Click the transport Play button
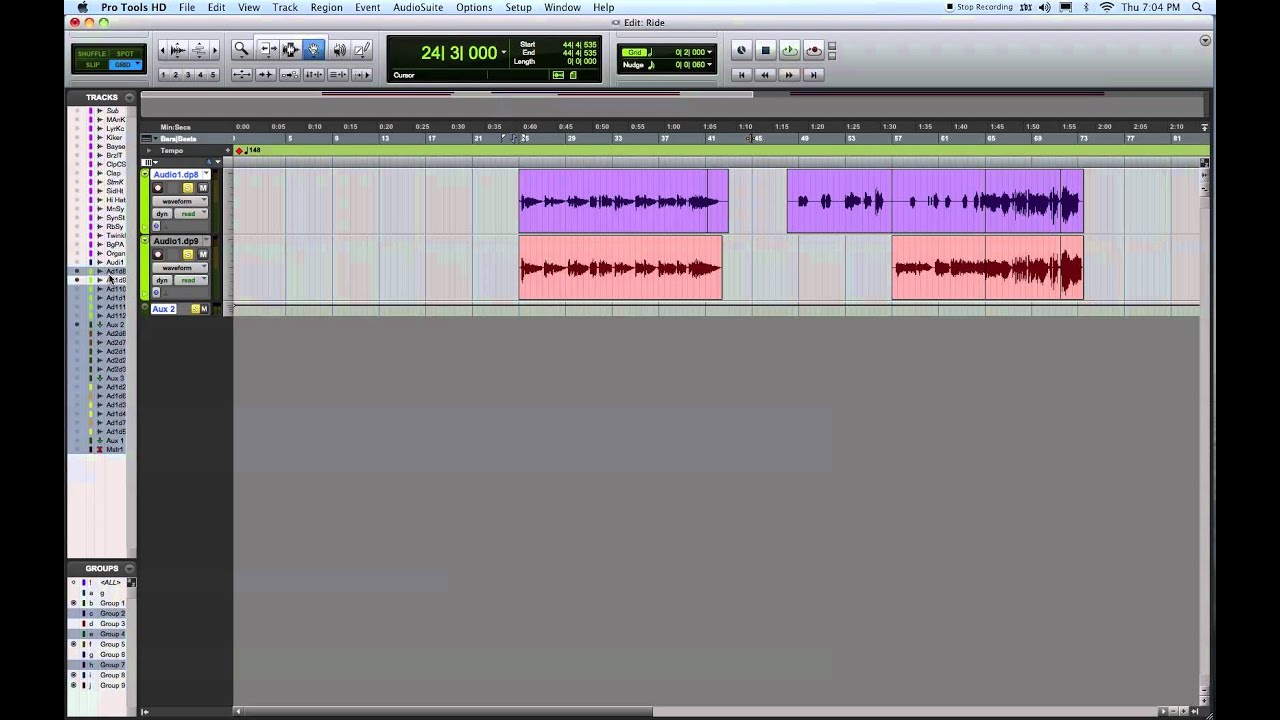The image size is (1280, 720). coord(790,50)
